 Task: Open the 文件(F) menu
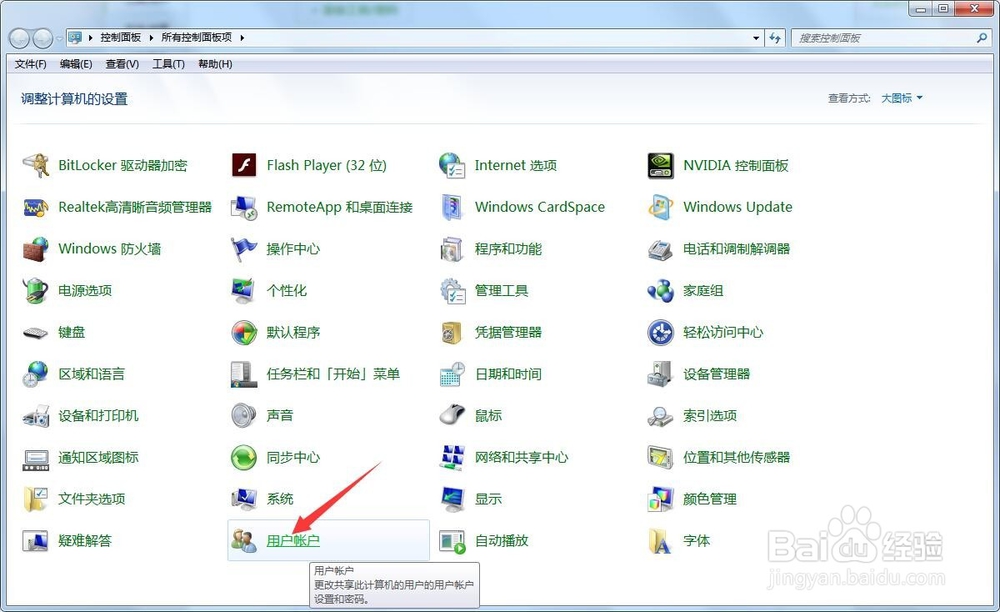pos(31,64)
